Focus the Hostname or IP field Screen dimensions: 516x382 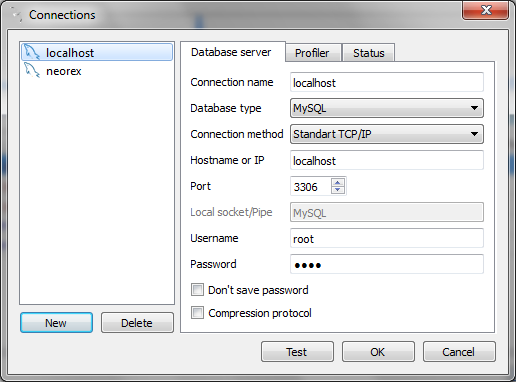click(x=387, y=160)
